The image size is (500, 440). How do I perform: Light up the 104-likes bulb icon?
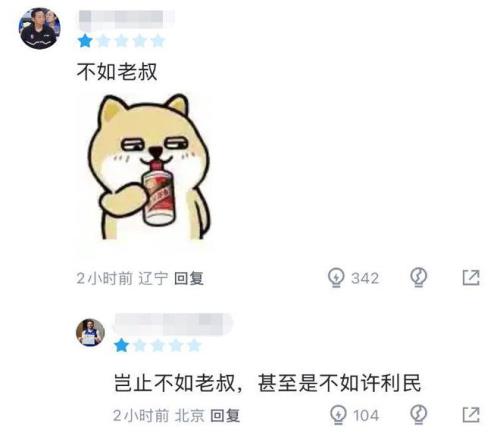click(x=338, y=415)
